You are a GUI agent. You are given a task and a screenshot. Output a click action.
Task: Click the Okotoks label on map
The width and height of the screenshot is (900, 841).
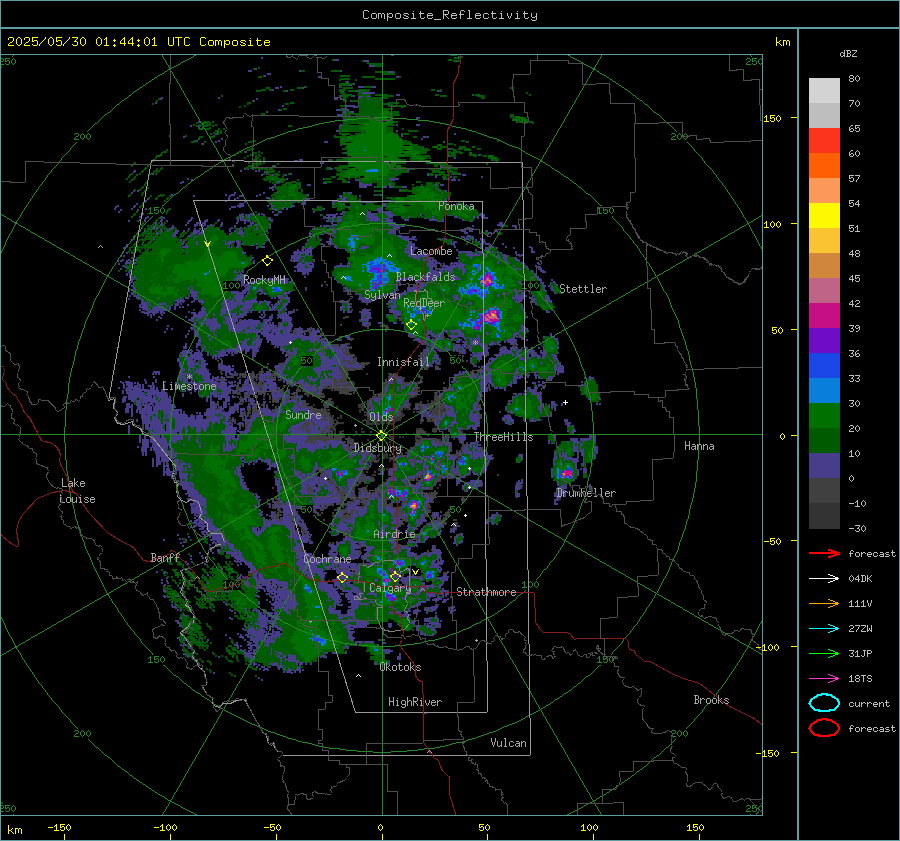pos(400,667)
